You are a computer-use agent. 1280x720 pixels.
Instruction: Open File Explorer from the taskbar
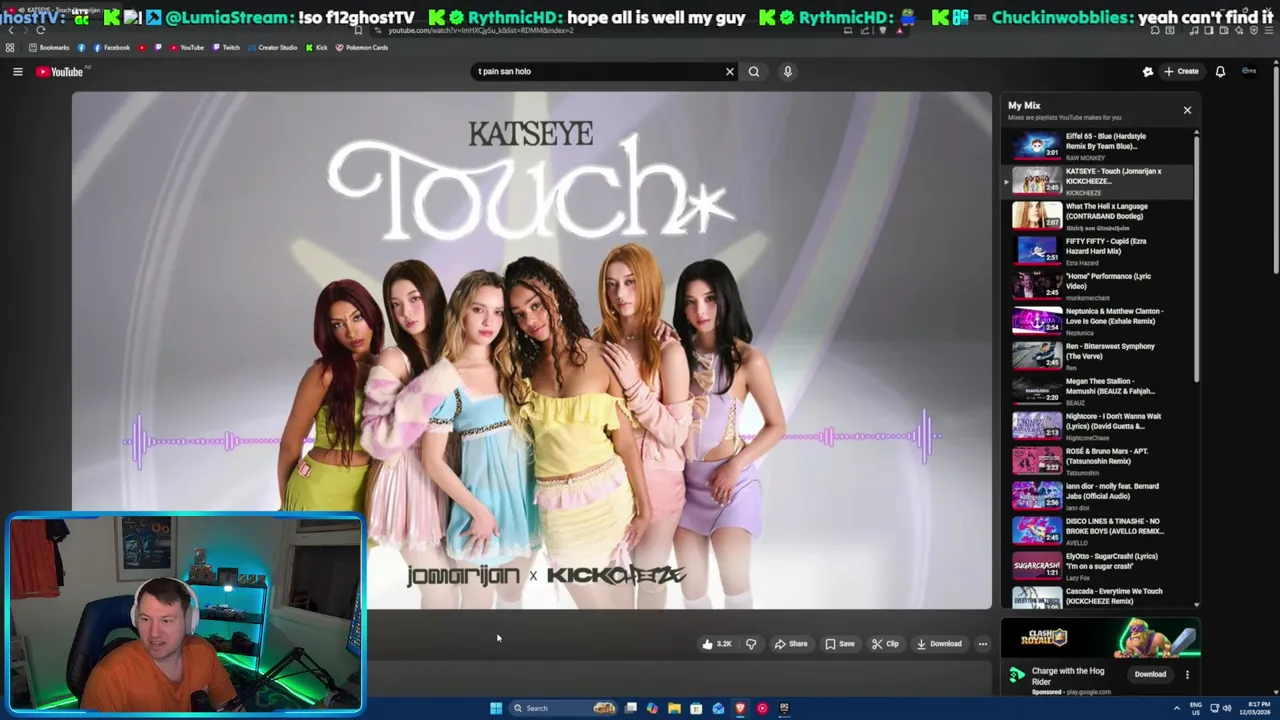(674, 708)
